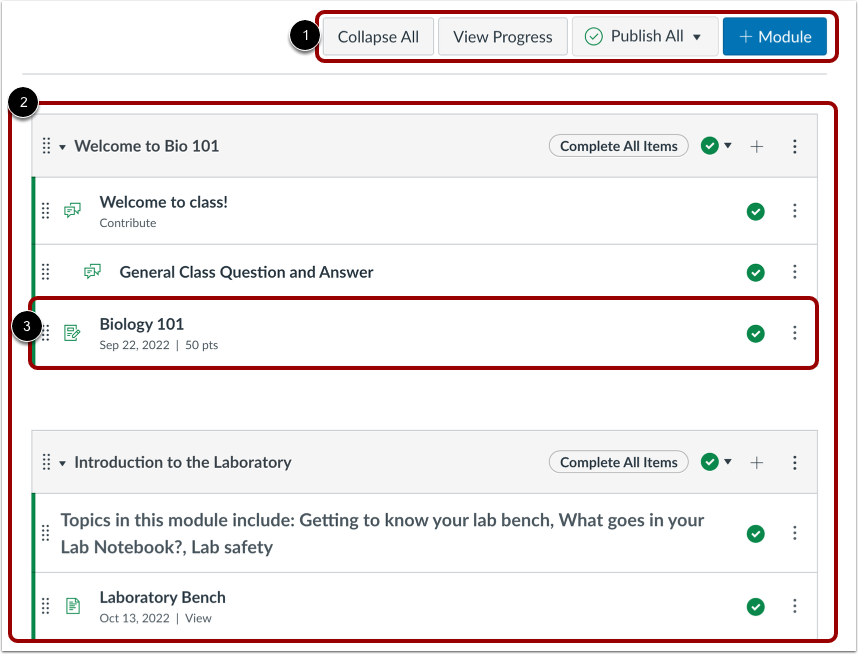Select the assignment icon next to Biology 101
Image resolution: width=858 pixels, height=654 pixels.
coord(71,333)
